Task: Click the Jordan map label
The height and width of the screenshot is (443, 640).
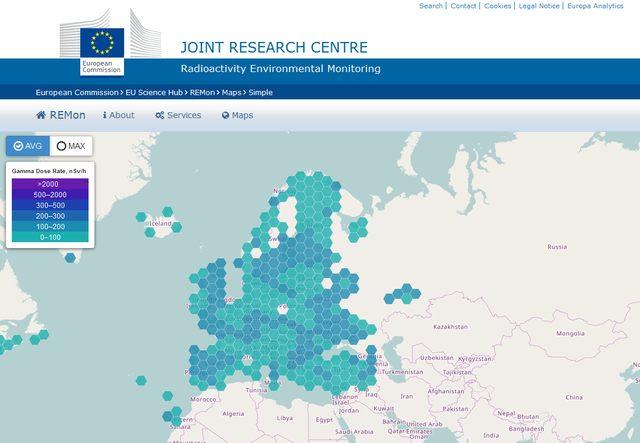Action: point(349,411)
